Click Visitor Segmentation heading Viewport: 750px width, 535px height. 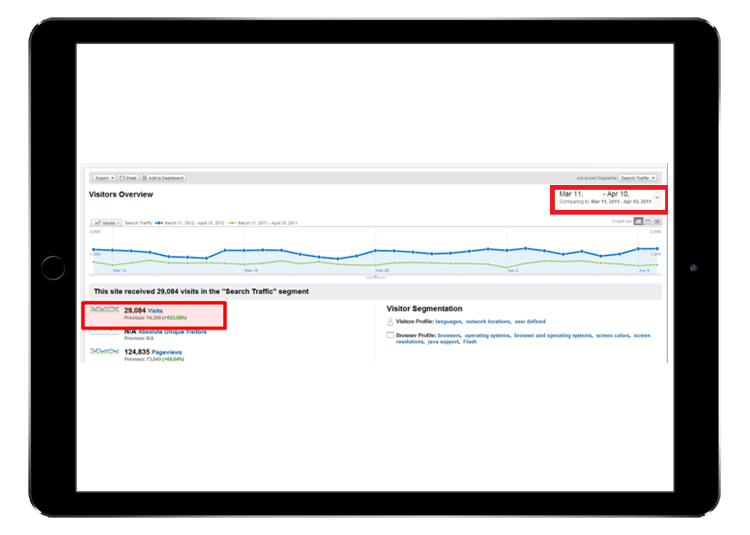[x=424, y=309]
